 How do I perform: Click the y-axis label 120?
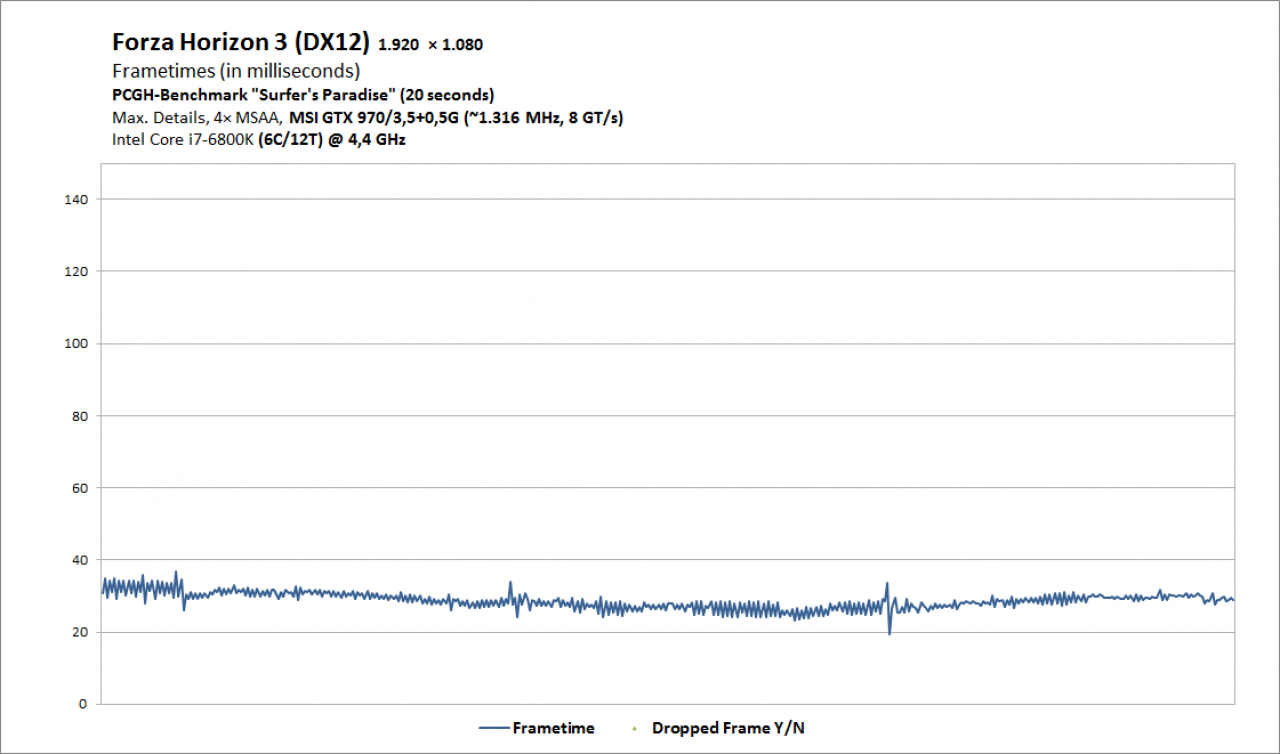(77, 272)
